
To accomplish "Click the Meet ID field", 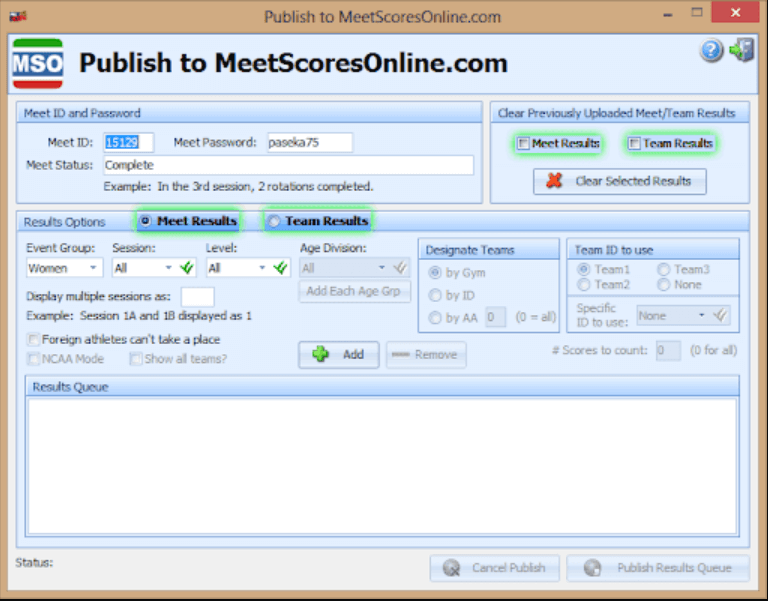I will (x=128, y=143).
